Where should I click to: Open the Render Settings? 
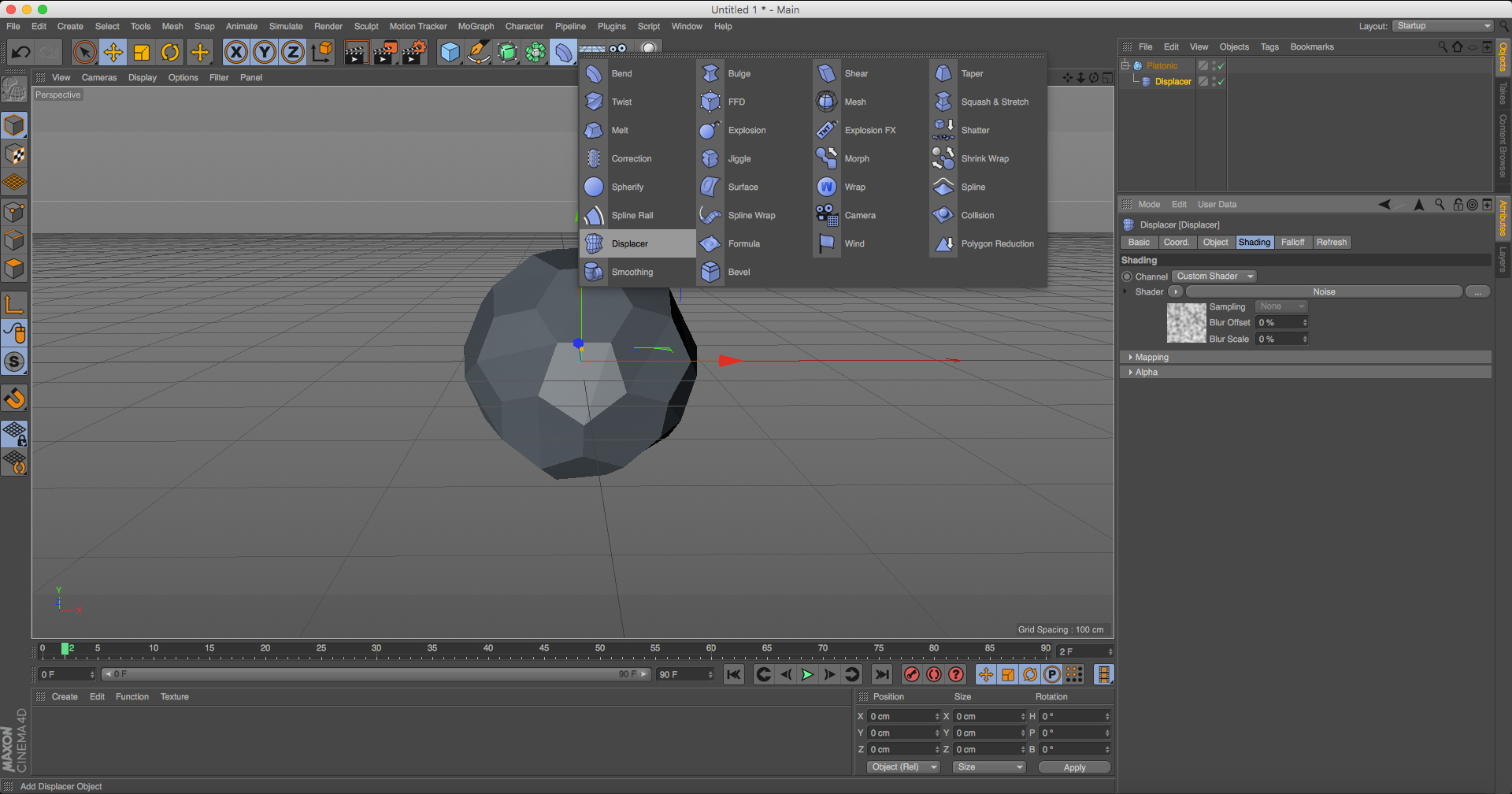pos(413,52)
